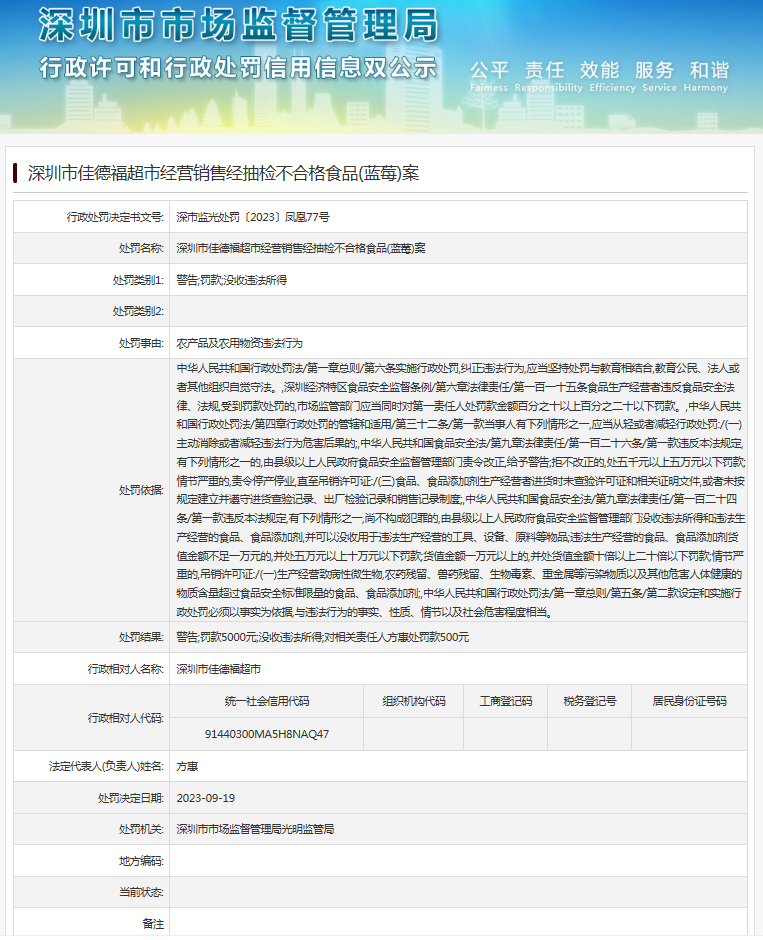Click the 税务登记号 column header
Viewport: 763px width, 940px height.
590,701
